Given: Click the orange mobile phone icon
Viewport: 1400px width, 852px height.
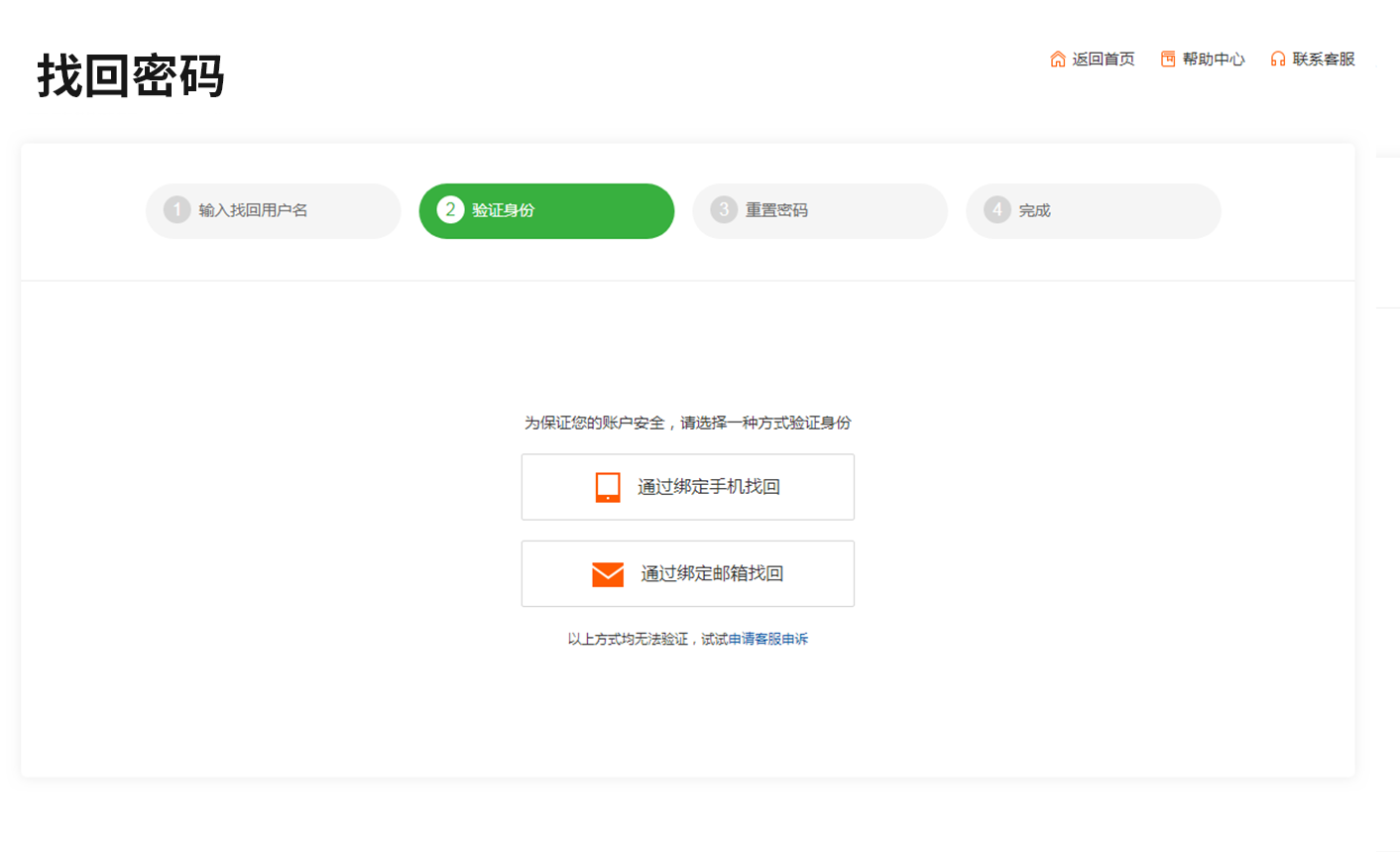Looking at the screenshot, I should click(x=608, y=487).
